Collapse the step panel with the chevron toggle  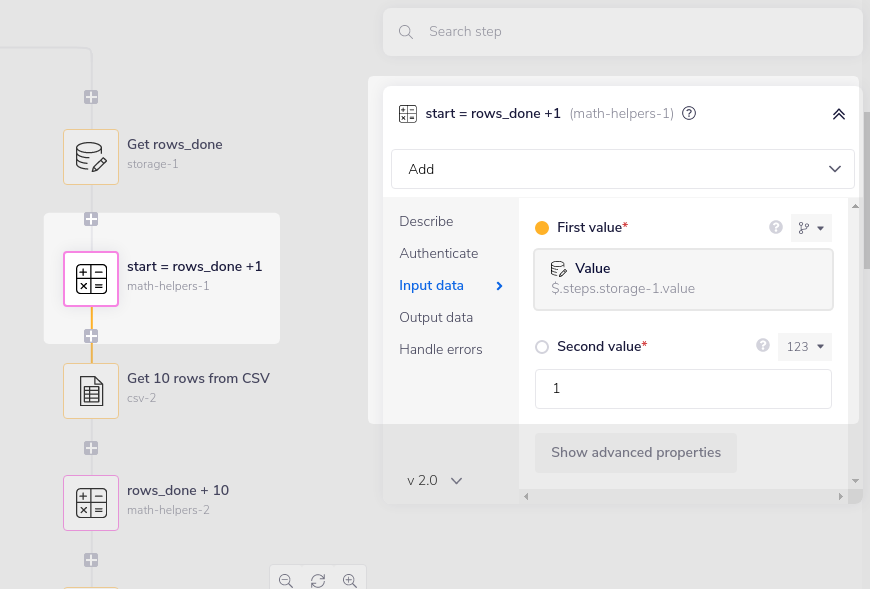(x=839, y=113)
